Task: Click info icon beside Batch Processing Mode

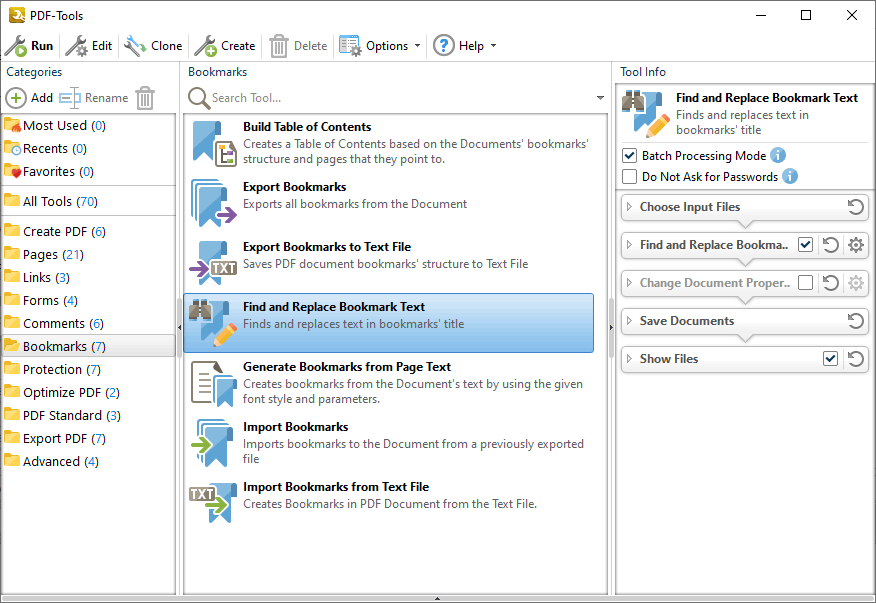Action: point(778,156)
